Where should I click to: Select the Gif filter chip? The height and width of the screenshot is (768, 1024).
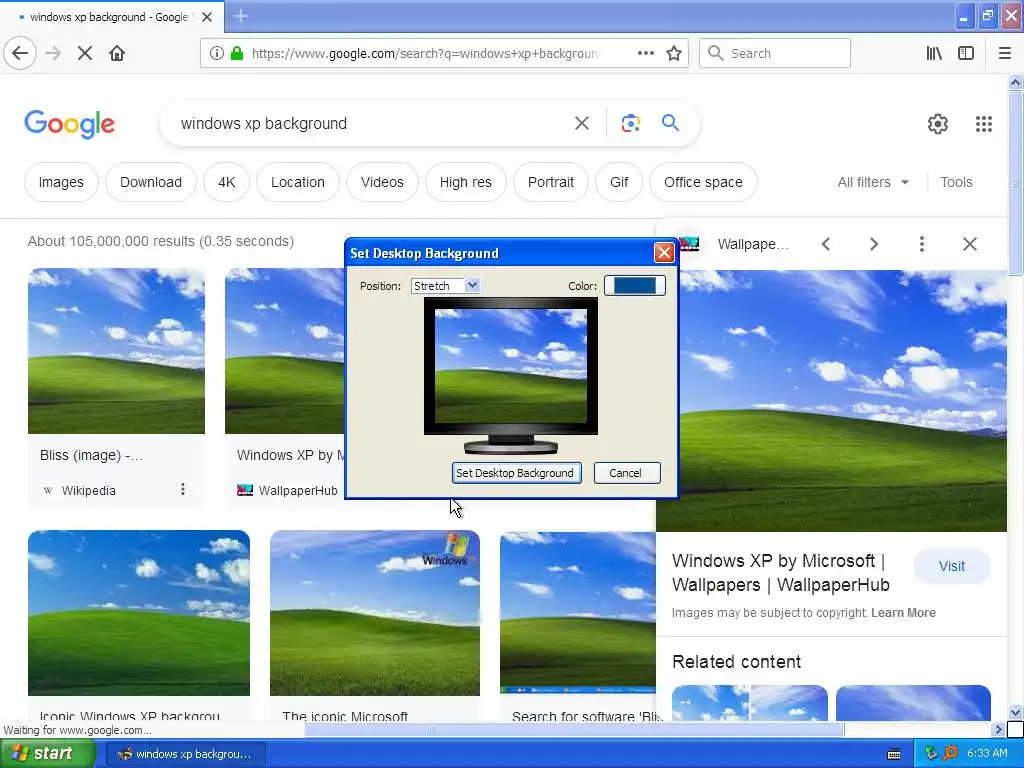(619, 182)
